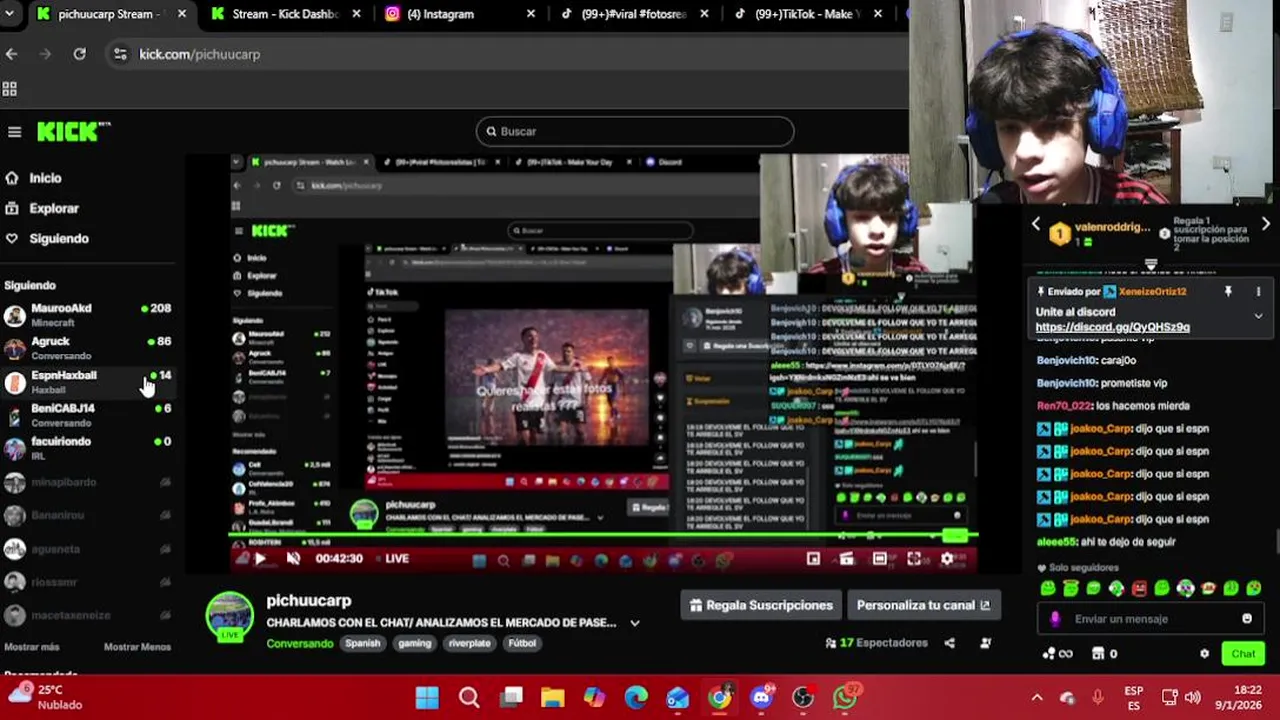This screenshot has width=1280, height=720.
Task: Switch to the TikTok Make Your Day tab
Action: [x=808, y=14]
